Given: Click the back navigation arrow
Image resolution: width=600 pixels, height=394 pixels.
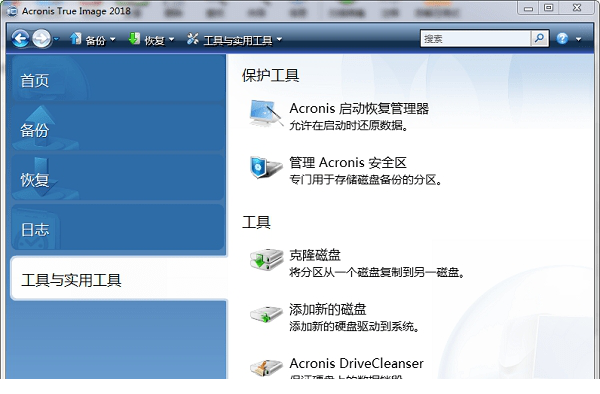Looking at the screenshot, I should [x=20, y=39].
